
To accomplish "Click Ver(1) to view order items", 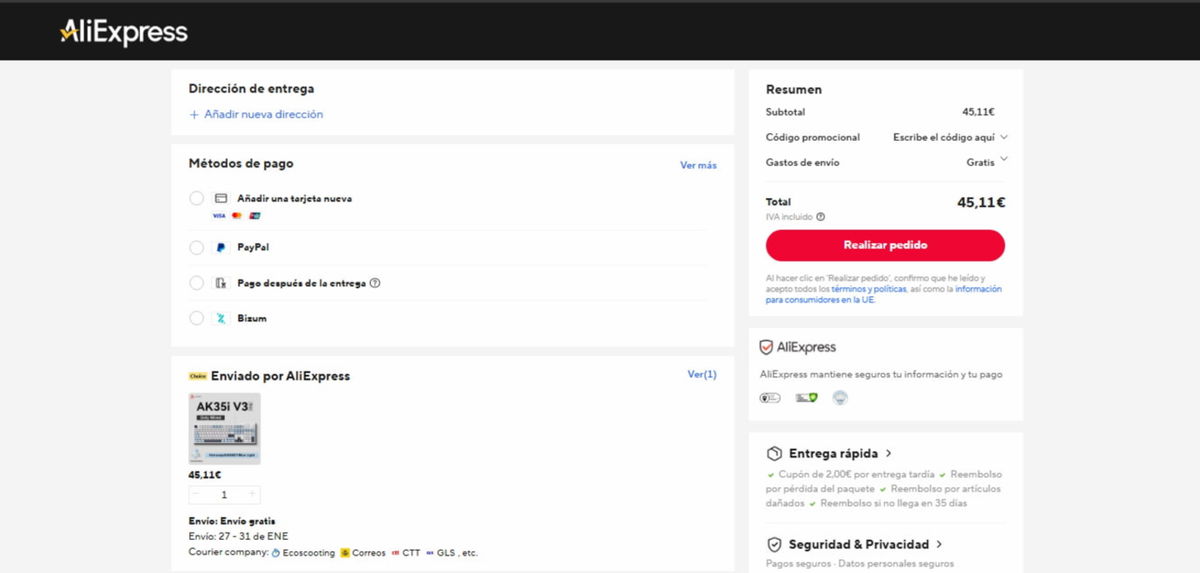I will pos(702,375).
